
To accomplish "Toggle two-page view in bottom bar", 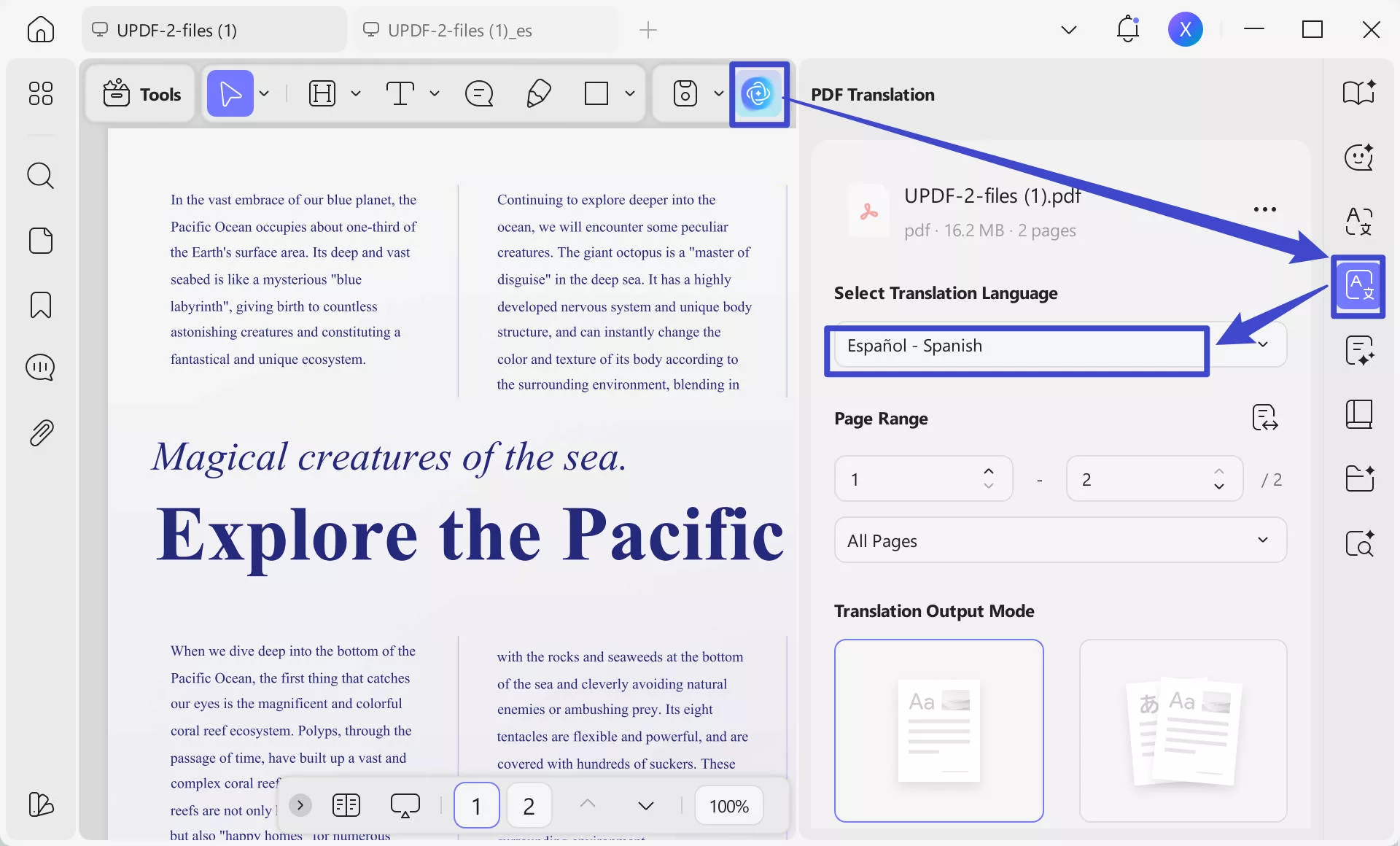I will (x=346, y=805).
